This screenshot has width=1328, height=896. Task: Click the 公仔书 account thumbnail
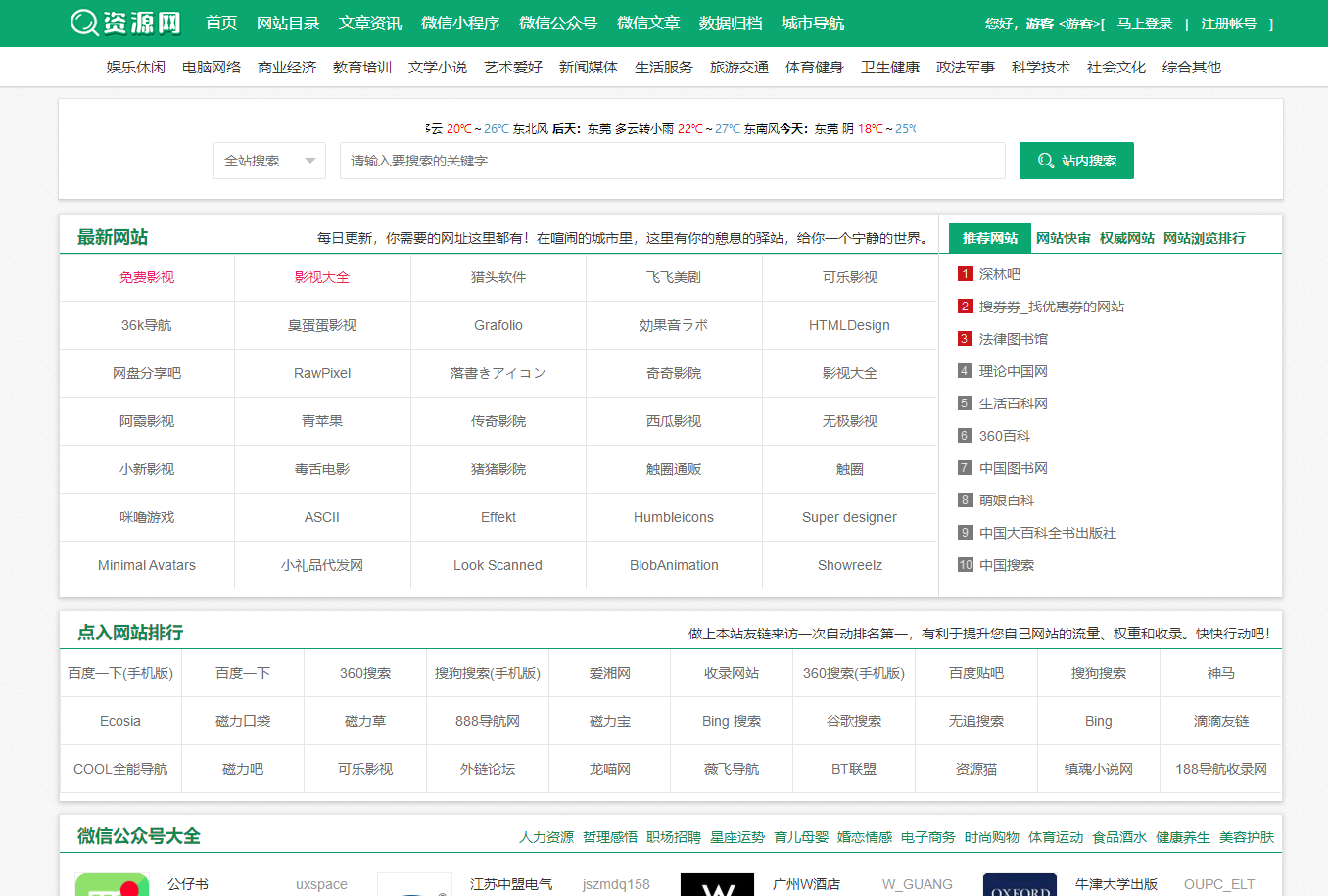click(x=112, y=885)
